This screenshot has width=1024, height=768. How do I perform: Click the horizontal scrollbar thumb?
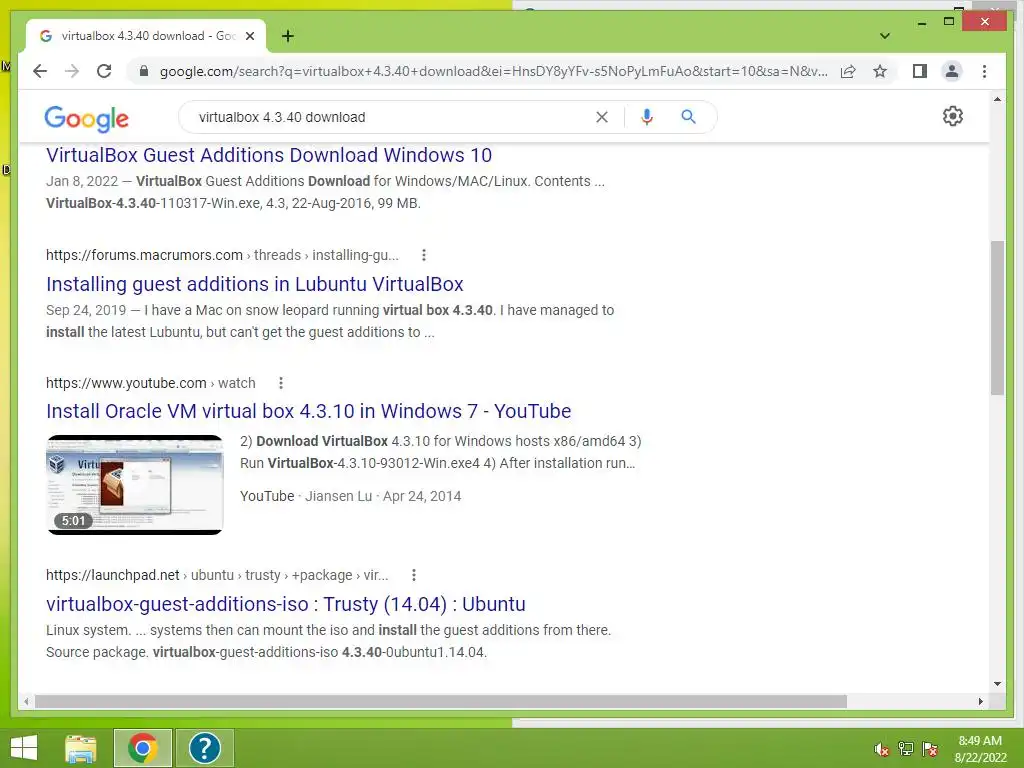coord(441,701)
